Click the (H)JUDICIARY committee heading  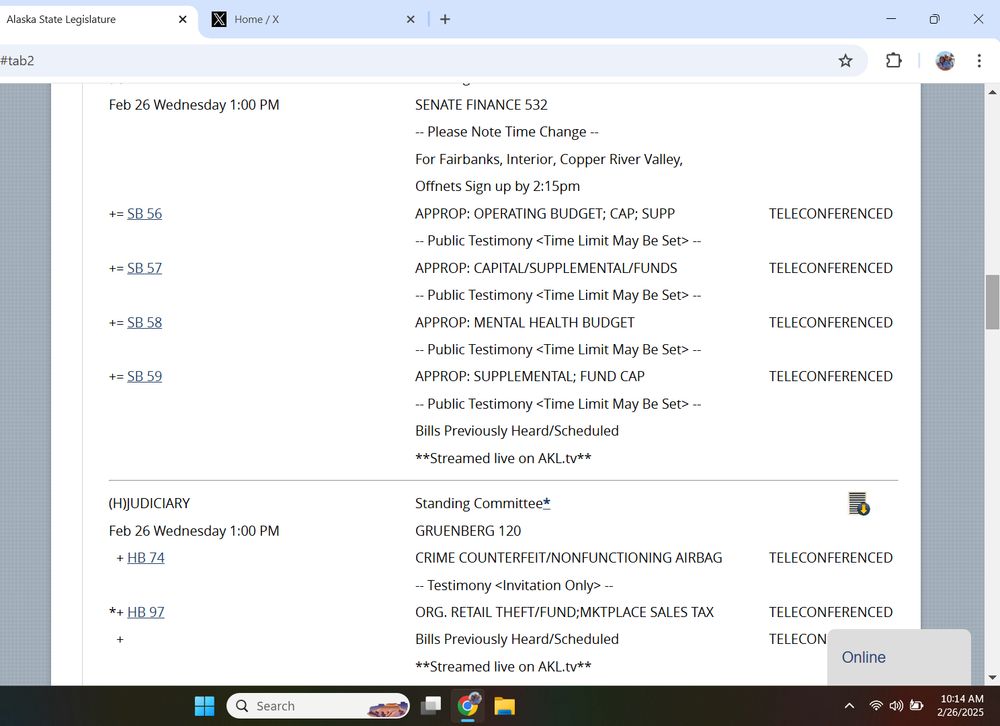(149, 503)
